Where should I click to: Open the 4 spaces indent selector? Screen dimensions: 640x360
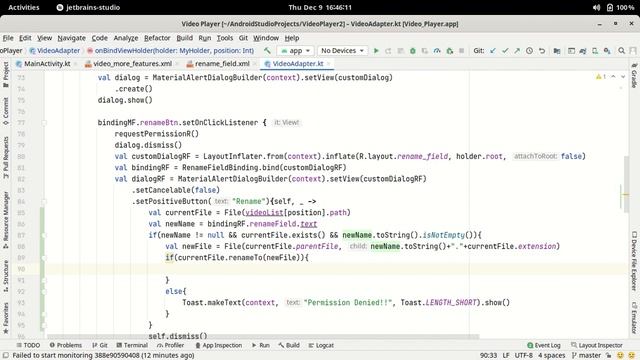click(x=551, y=355)
